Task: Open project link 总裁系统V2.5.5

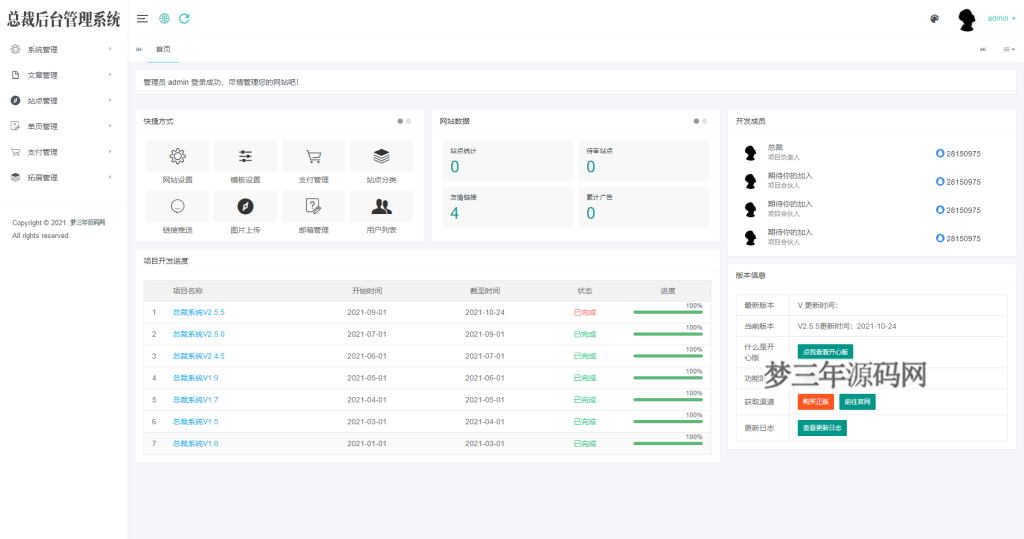Action: tap(198, 312)
